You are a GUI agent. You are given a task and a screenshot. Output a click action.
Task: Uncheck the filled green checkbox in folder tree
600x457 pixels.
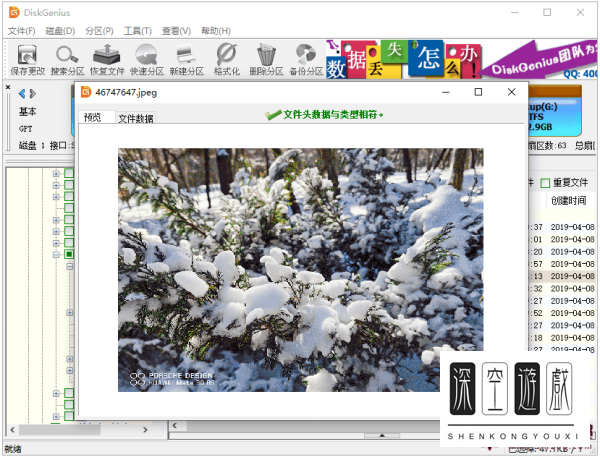[69, 255]
